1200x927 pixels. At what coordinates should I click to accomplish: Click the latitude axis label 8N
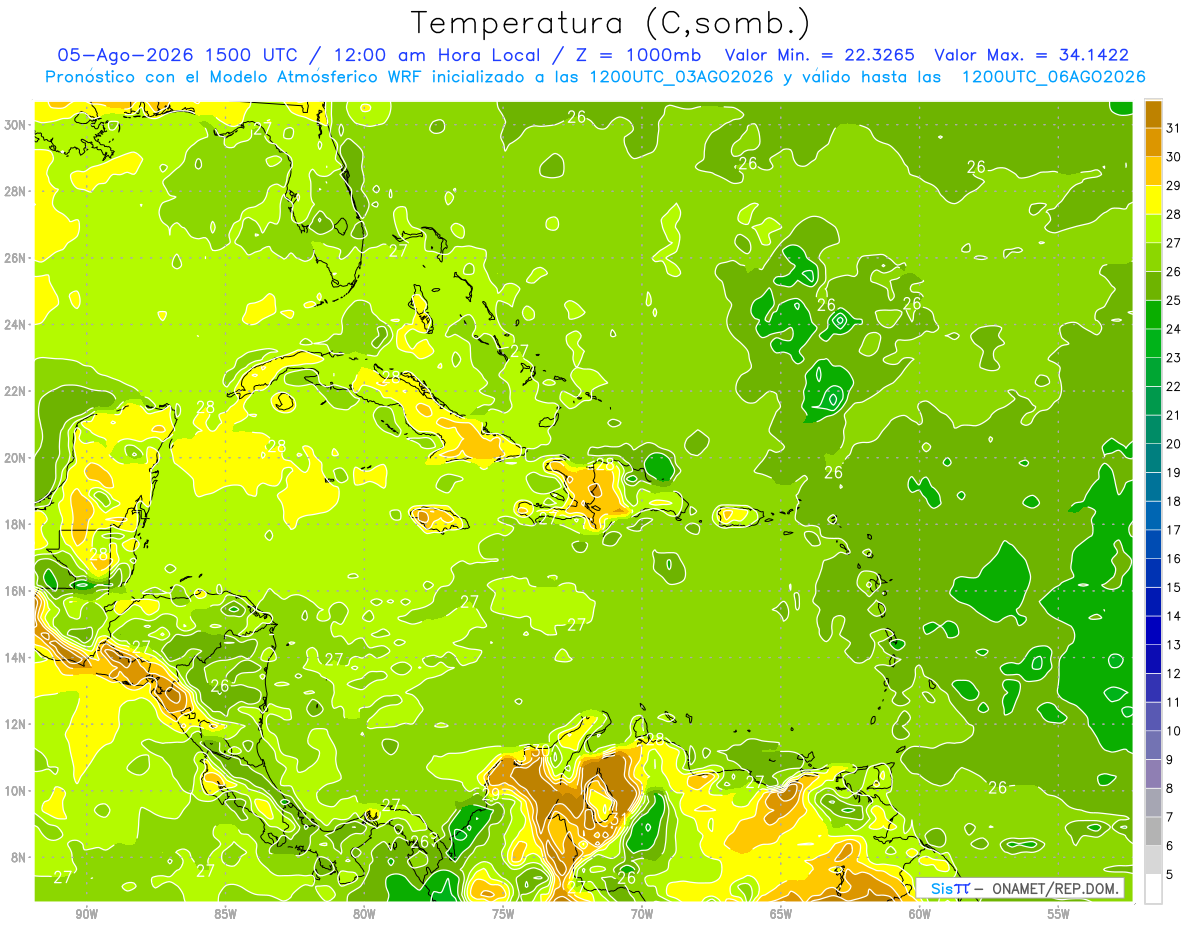point(19,857)
